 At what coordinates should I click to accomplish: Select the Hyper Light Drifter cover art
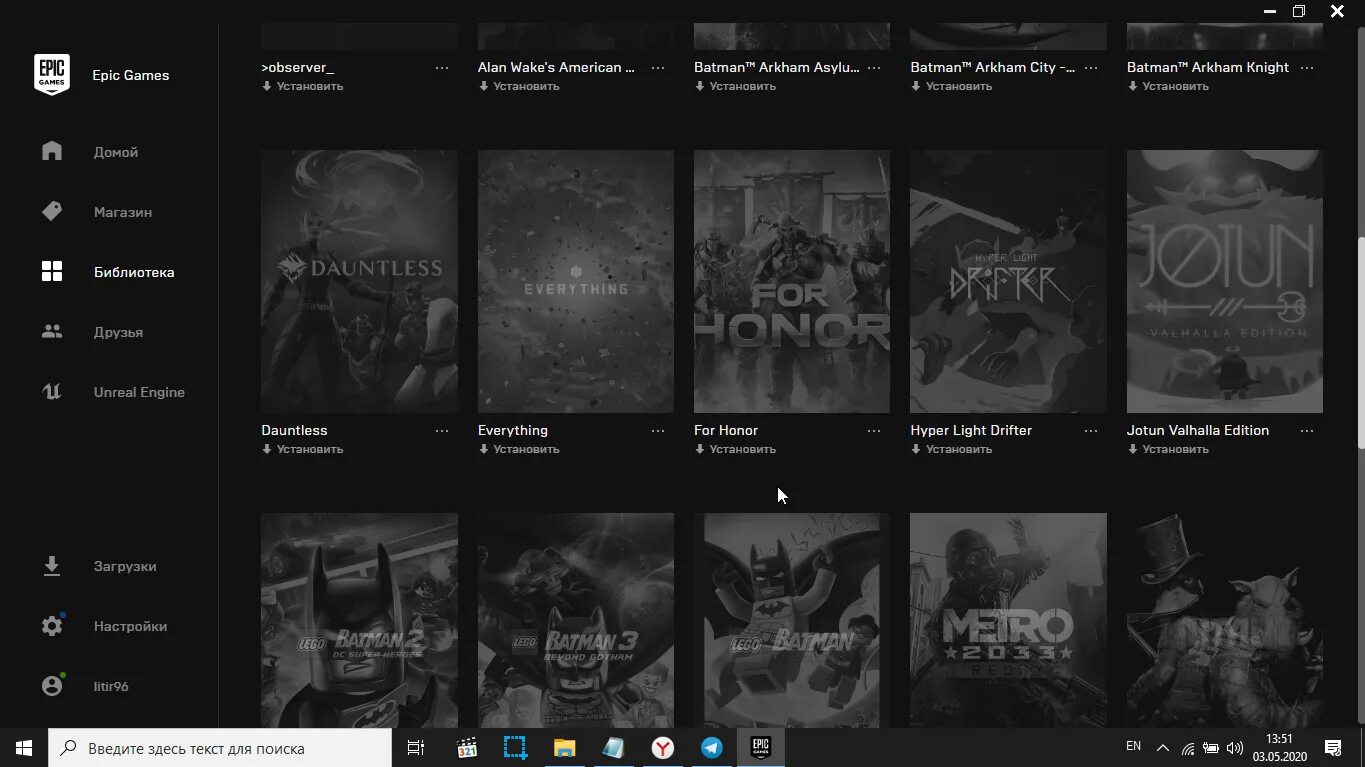(x=1008, y=281)
